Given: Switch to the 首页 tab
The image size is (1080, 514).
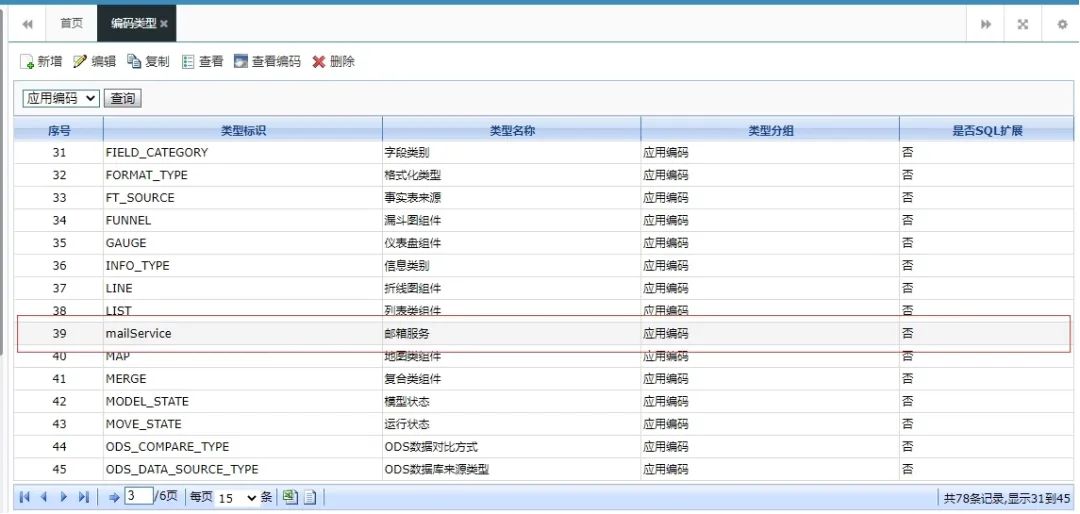Looking at the screenshot, I should pos(72,23).
